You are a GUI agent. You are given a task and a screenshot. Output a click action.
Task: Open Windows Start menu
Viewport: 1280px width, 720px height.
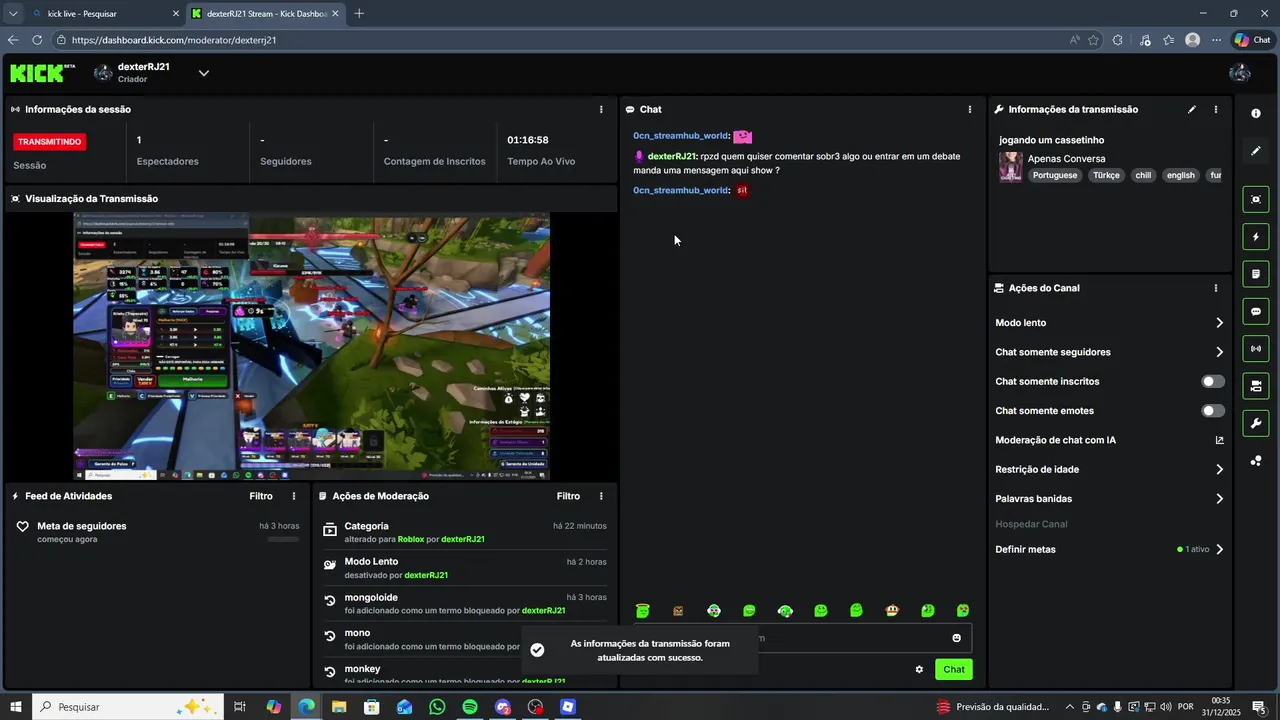coord(15,707)
